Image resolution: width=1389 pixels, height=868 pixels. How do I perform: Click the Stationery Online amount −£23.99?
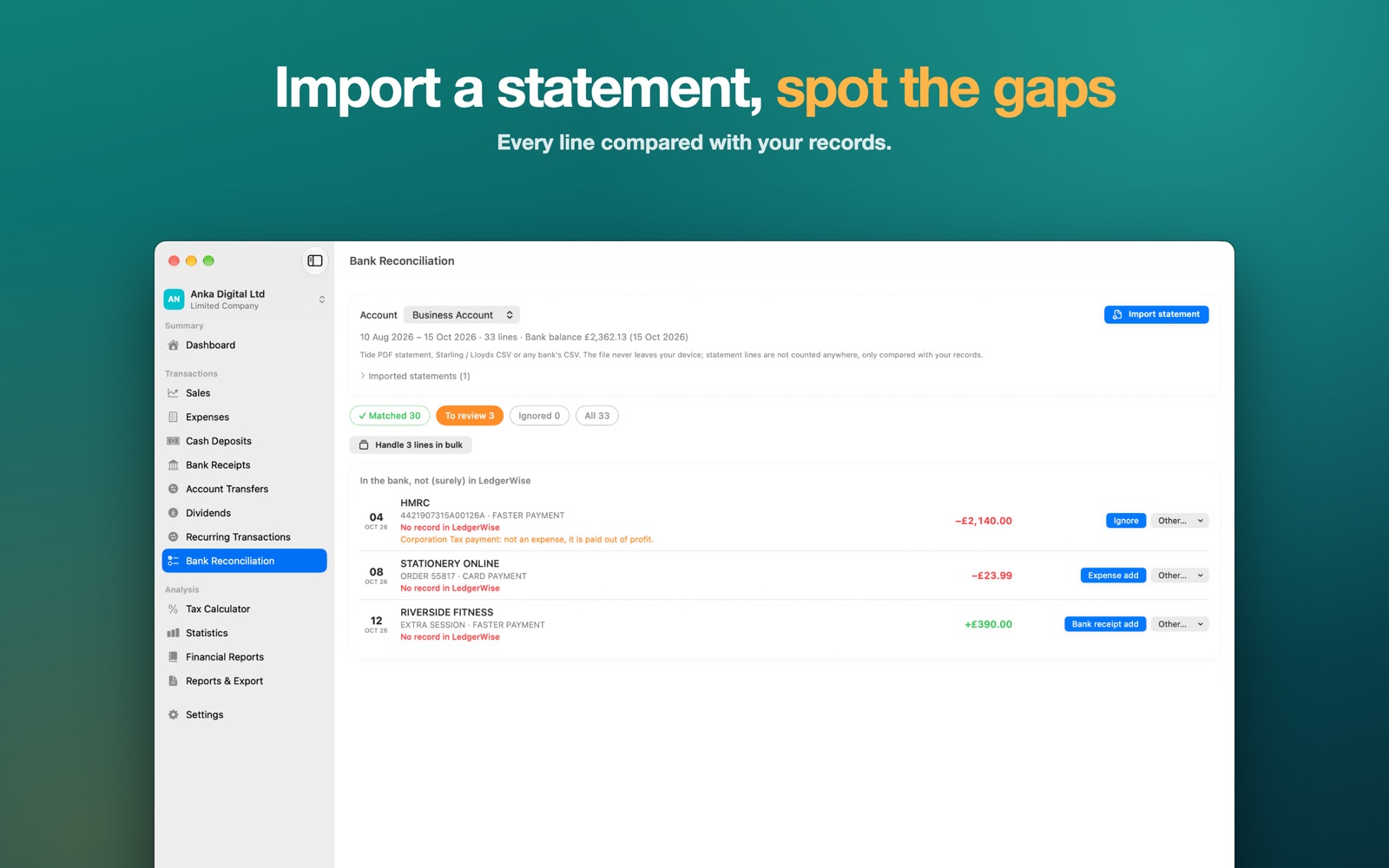[x=991, y=575]
